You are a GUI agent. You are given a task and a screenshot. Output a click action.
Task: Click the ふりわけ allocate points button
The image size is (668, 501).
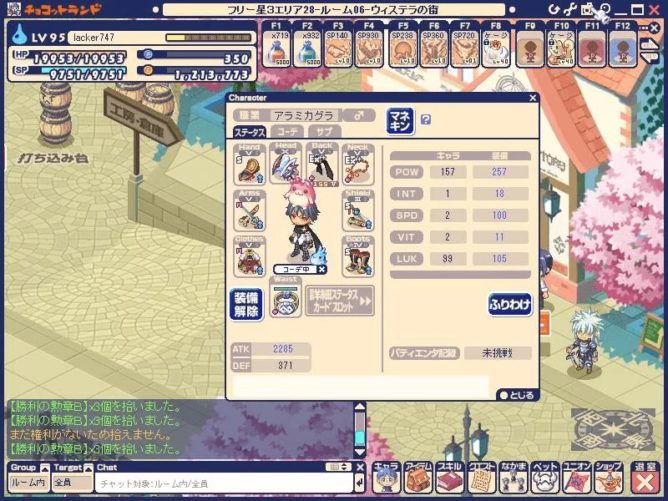click(509, 304)
